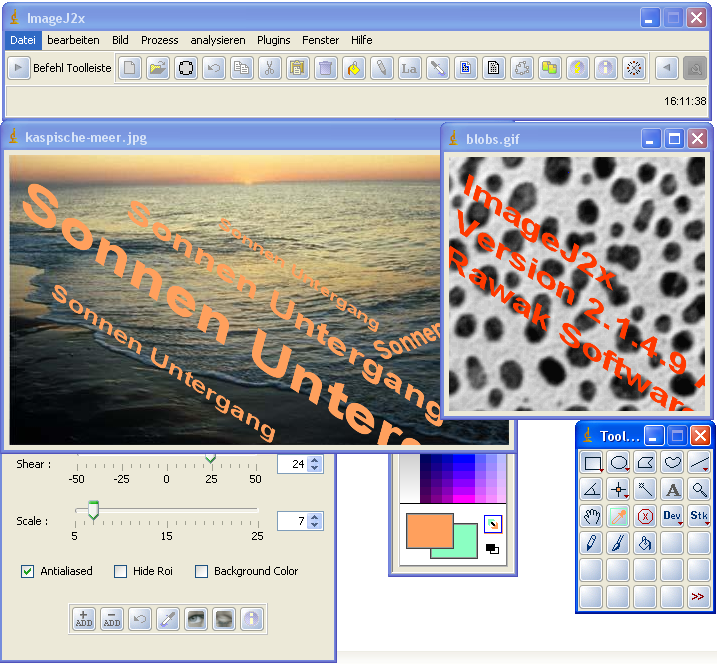Viewport: 717px width, 664px height.
Task: Open the Dev tools dropdown
Action: (x=672, y=517)
